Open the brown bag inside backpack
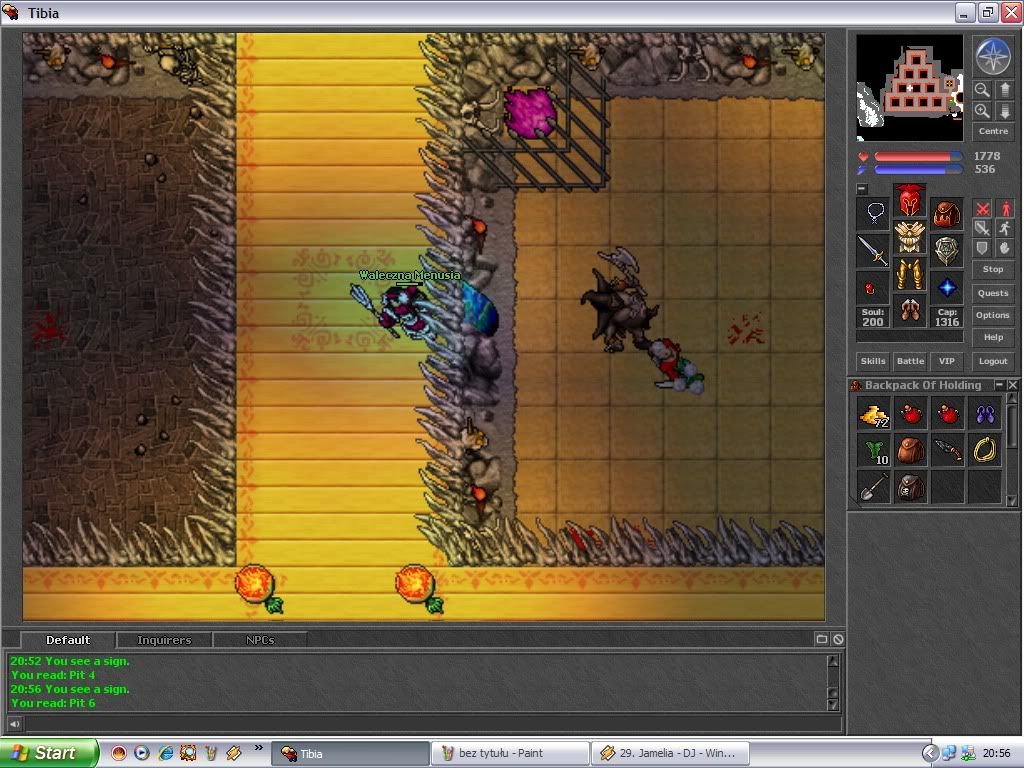The height and width of the screenshot is (768, 1024). (x=910, y=451)
